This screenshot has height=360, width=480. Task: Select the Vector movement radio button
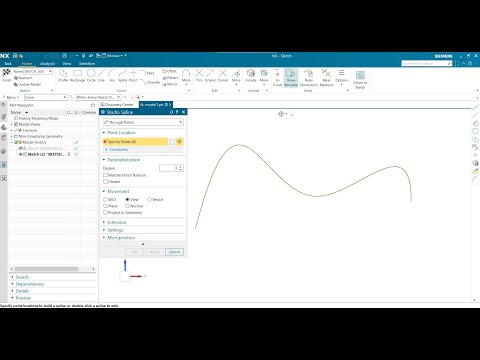tap(149, 199)
